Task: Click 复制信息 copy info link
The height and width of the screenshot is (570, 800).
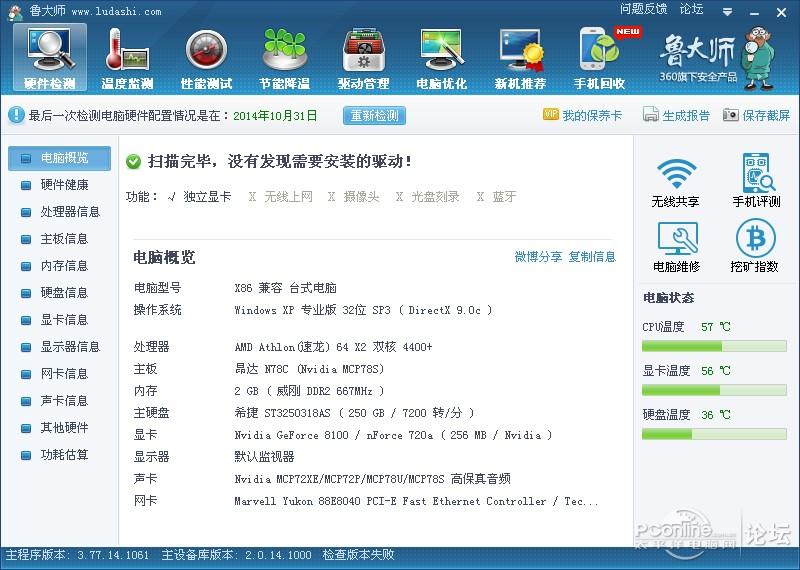Action: [x=592, y=257]
